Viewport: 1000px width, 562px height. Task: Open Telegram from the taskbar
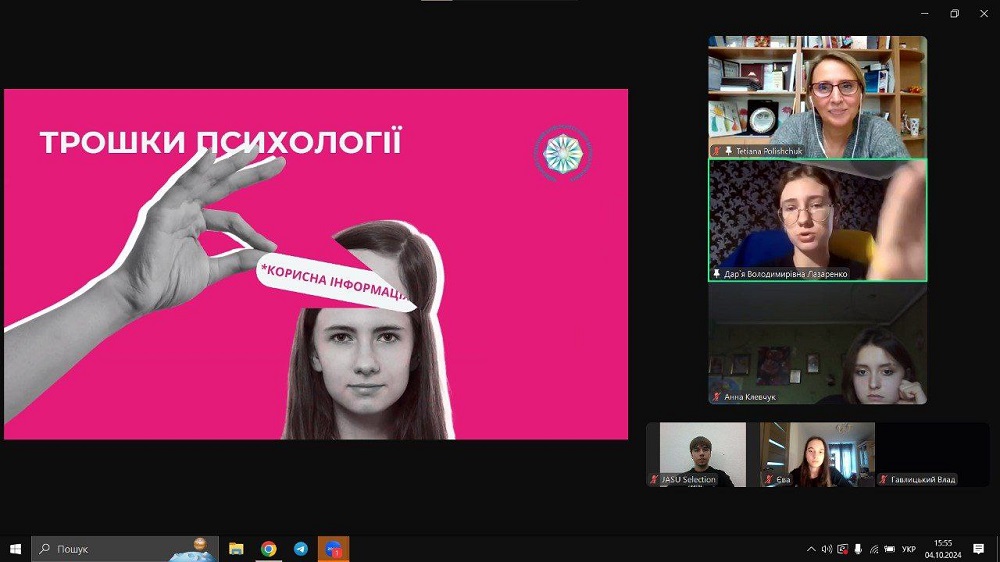pos(301,549)
